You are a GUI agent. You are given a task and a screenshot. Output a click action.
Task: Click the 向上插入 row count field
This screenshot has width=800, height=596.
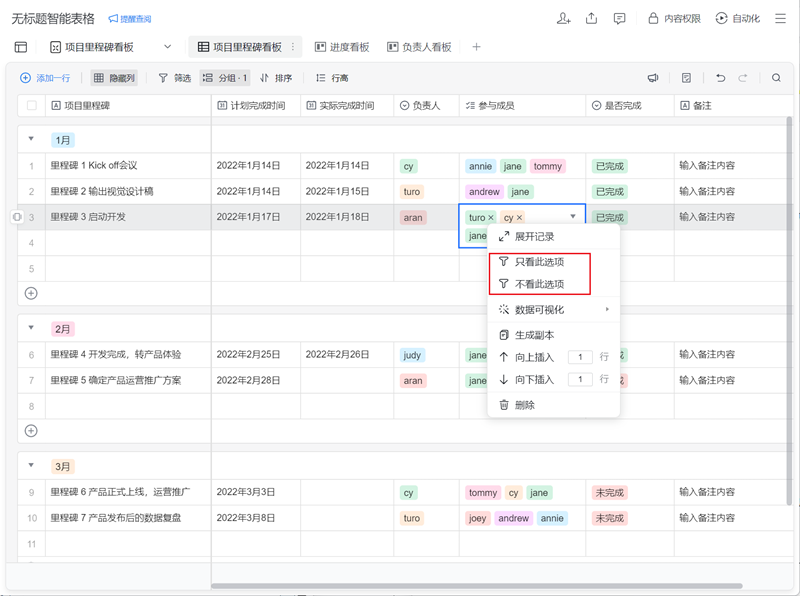pyautogui.click(x=580, y=357)
